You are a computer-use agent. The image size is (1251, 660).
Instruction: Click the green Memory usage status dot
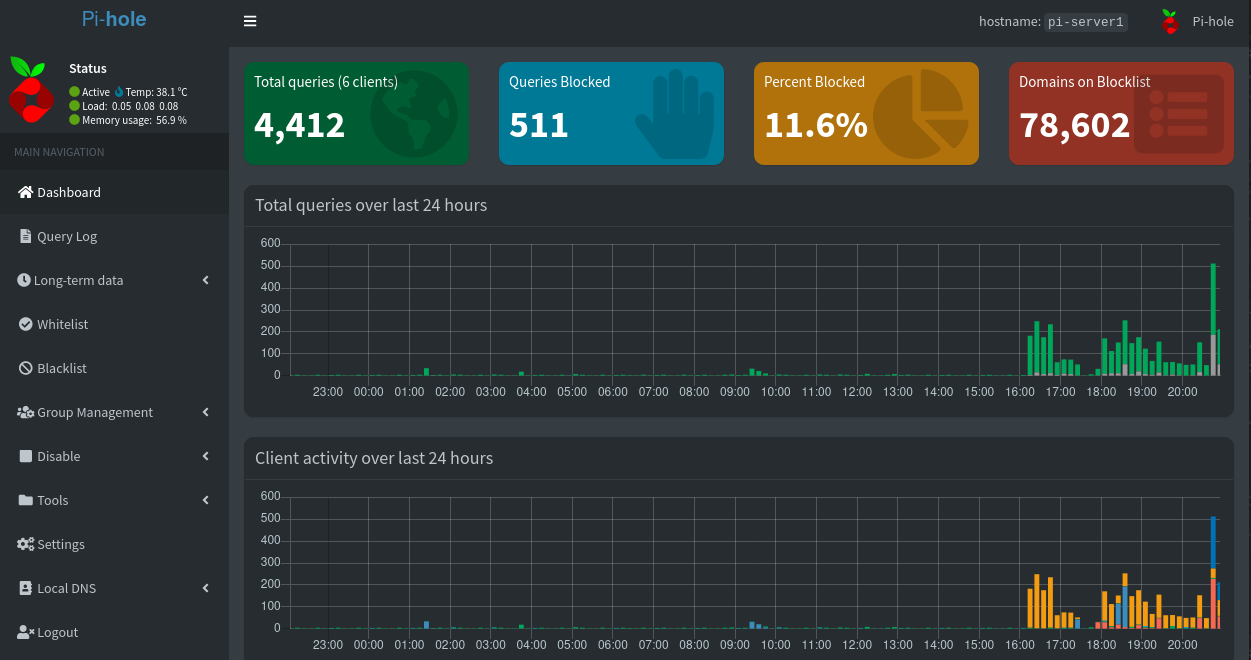point(75,120)
